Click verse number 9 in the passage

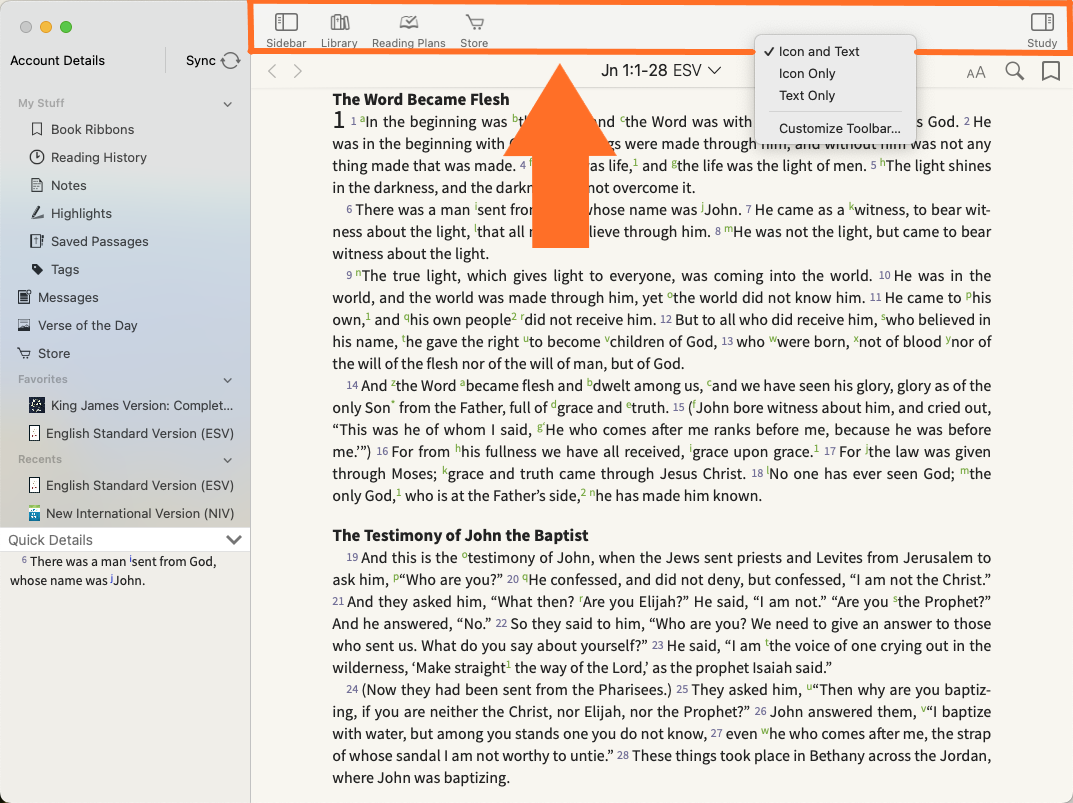coord(349,275)
